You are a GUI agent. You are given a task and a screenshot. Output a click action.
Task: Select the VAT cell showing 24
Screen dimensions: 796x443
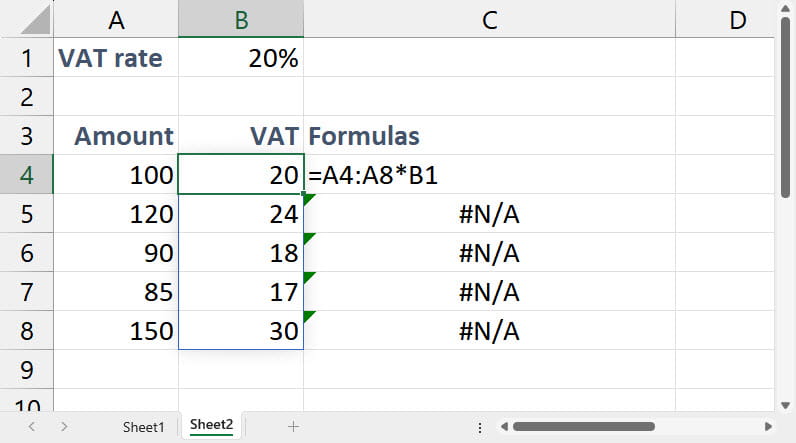pos(241,214)
